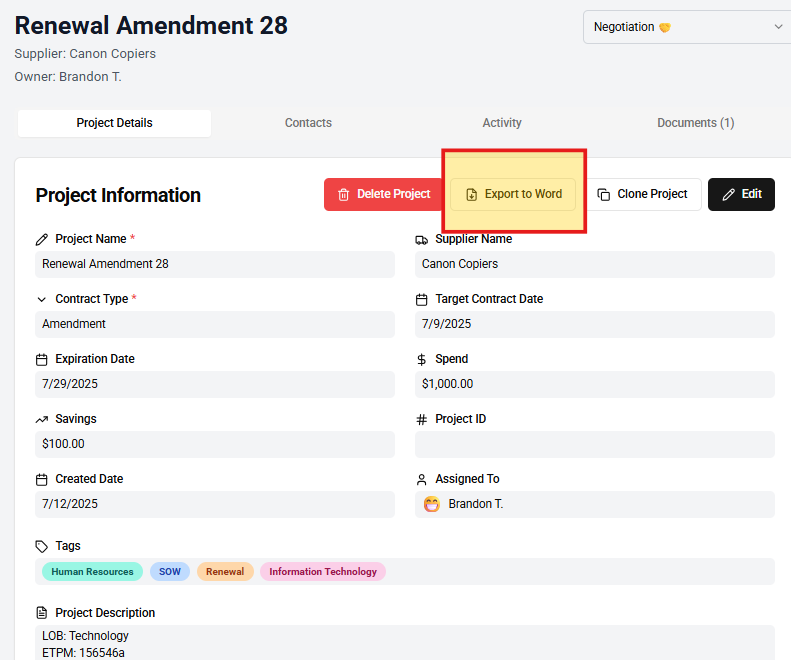Click the Amendment contract type field
The width and height of the screenshot is (791, 660).
[x=215, y=324]
